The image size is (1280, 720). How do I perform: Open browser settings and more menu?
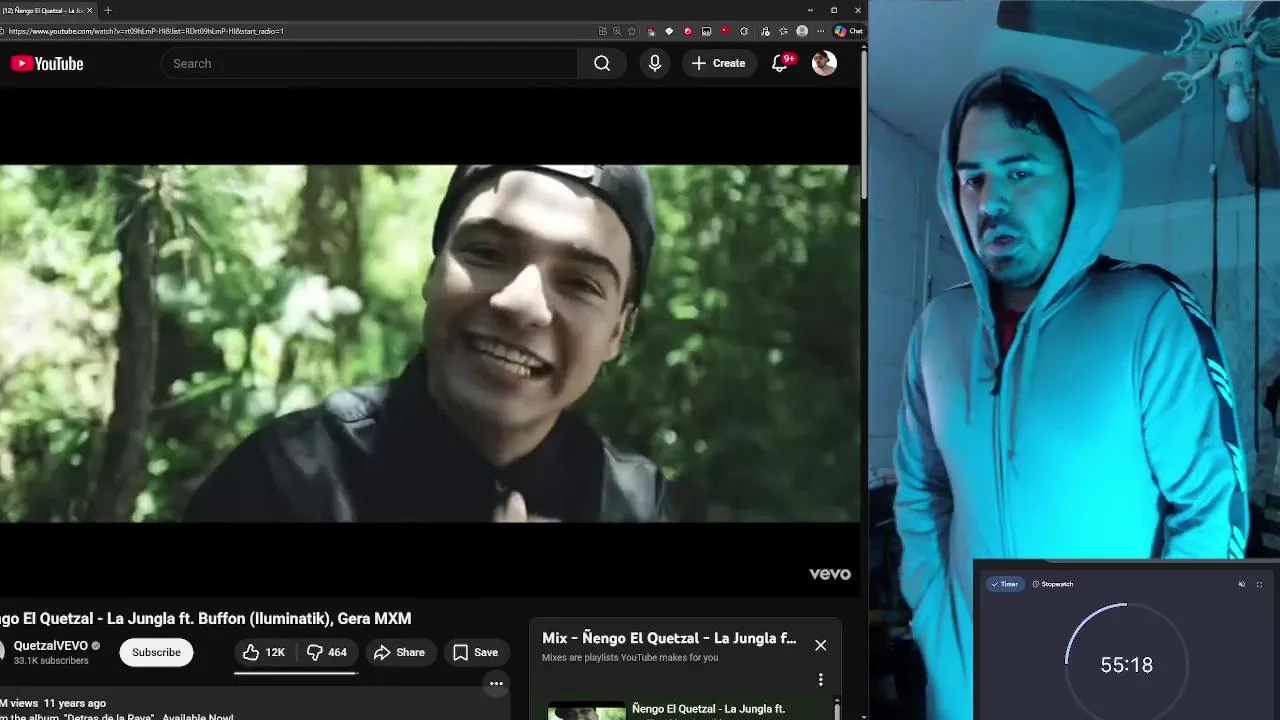[x=821, y=31]
